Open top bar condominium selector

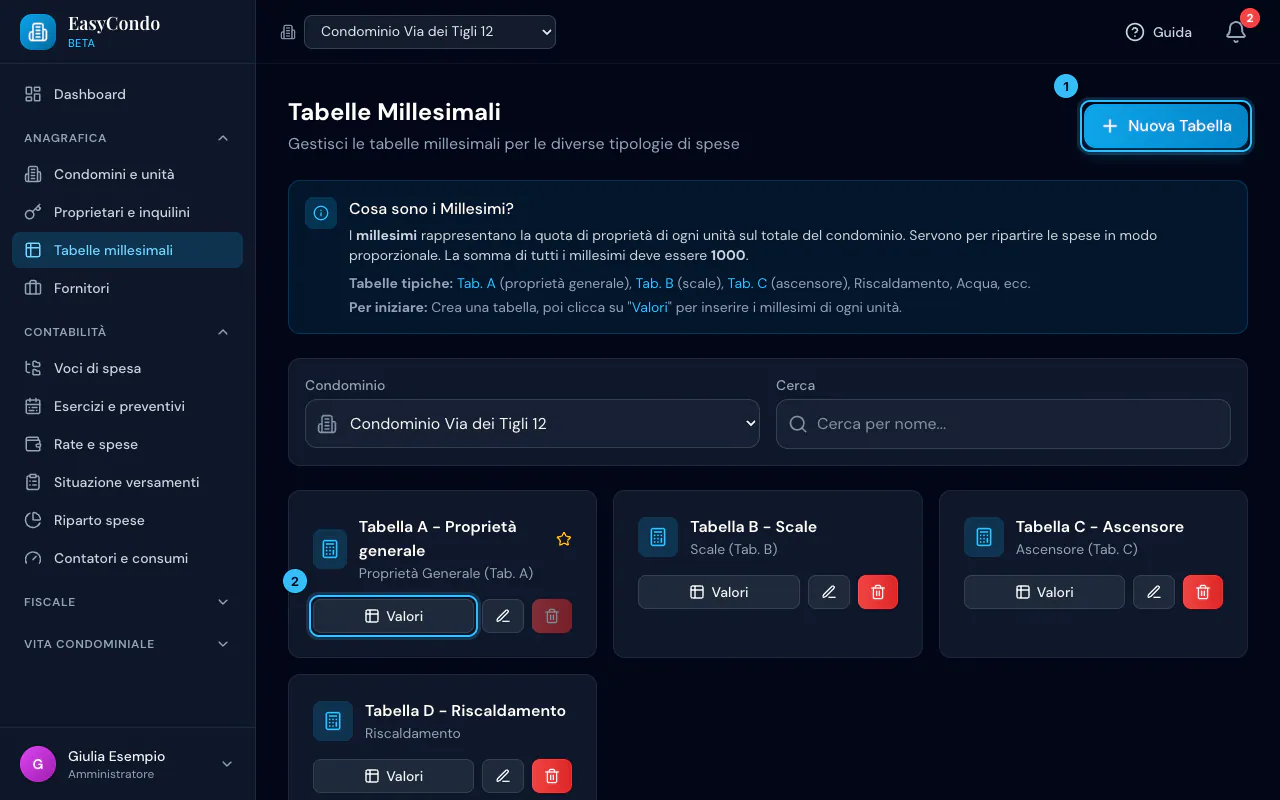coord(430,32)
